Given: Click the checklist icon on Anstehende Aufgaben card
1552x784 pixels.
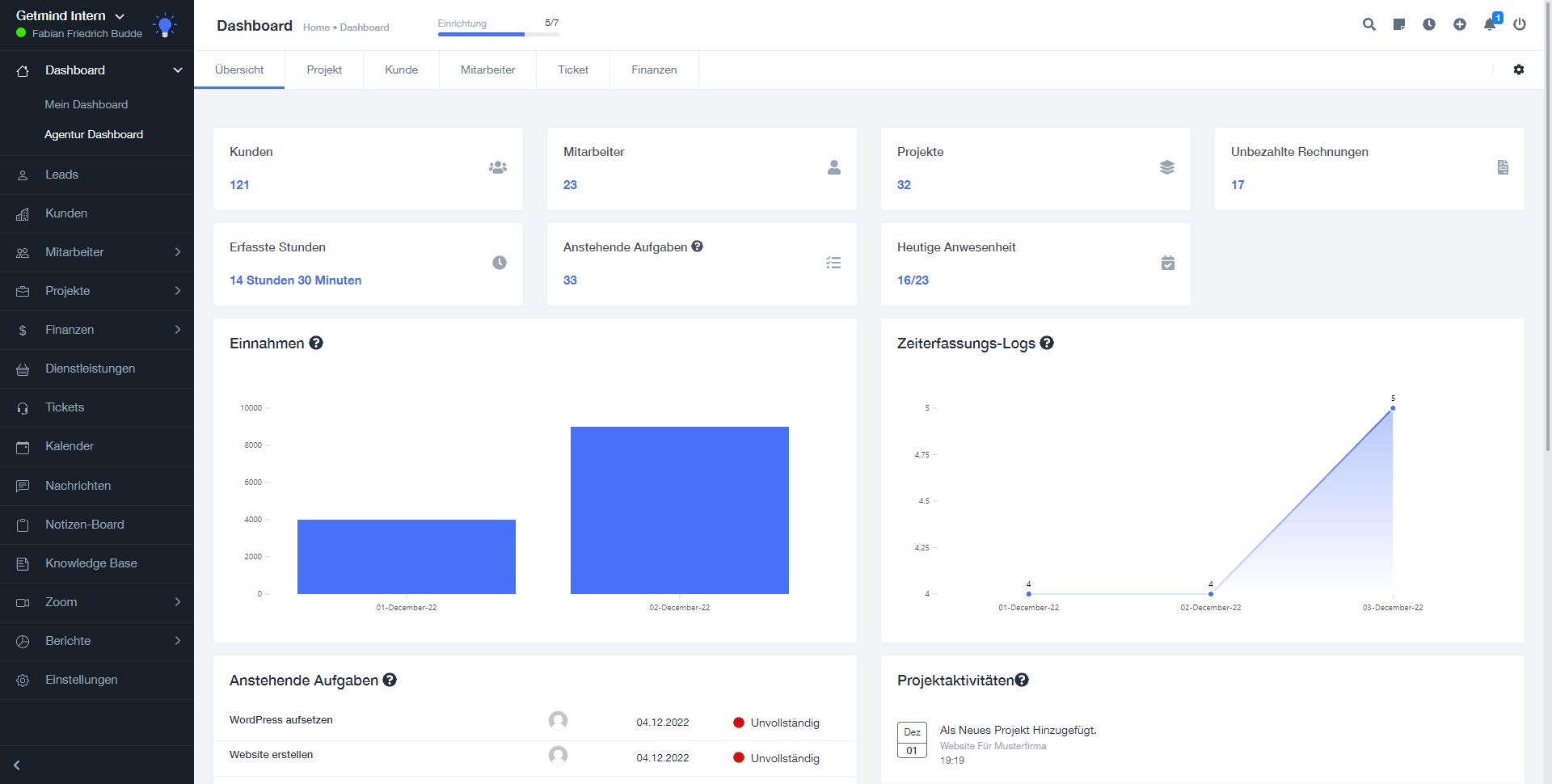Looking at the screenshot, I should [x=833, y=263].
